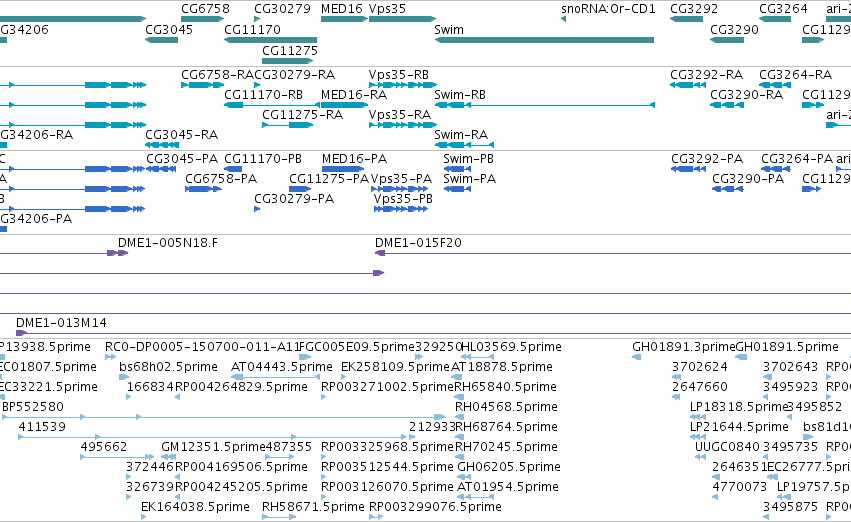Click the BP552580 EST label
The height and width of the screenshot is (522, 851).
point(33,406)
